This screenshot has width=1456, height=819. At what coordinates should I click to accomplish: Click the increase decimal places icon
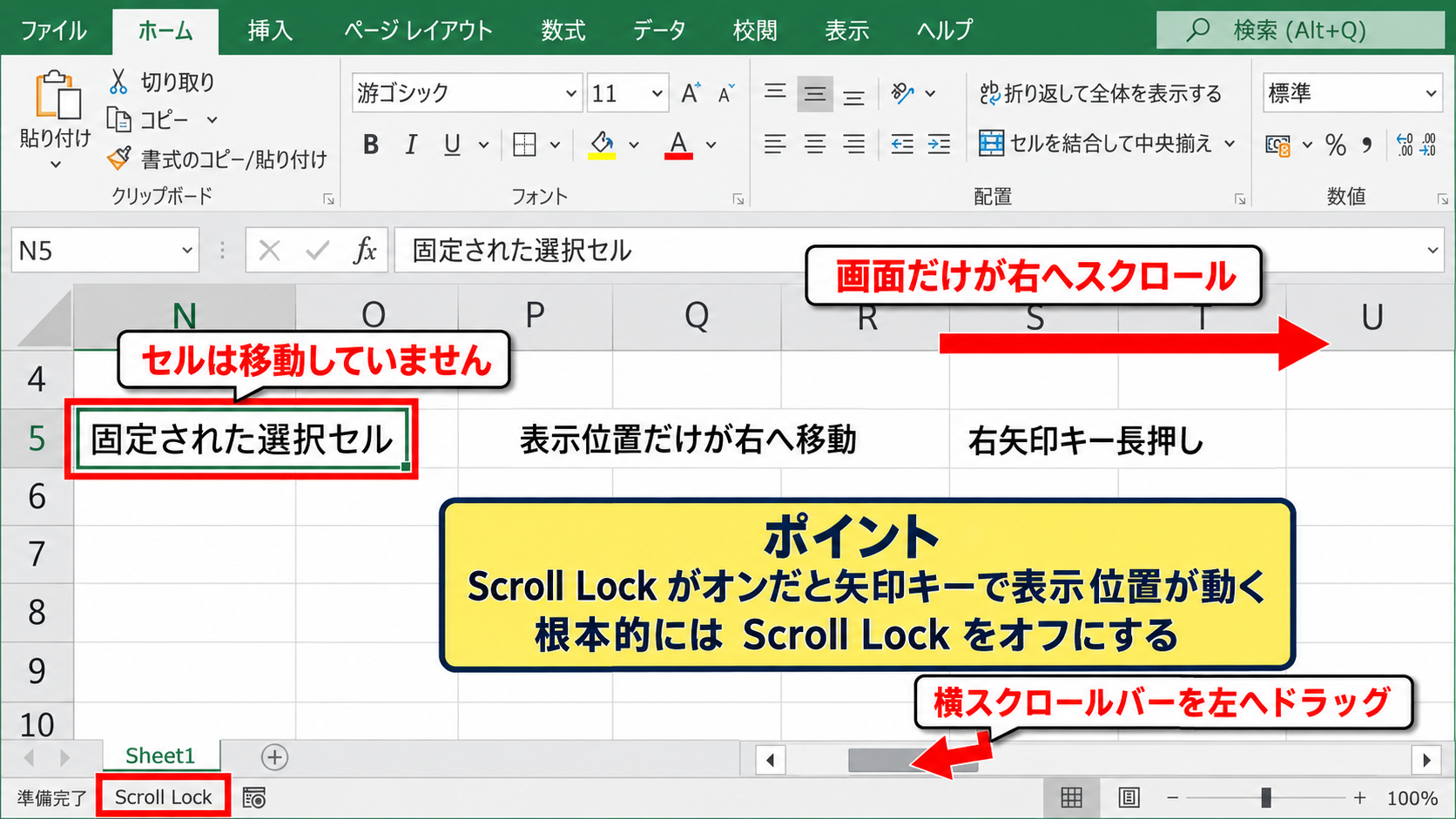[1405, 144]
